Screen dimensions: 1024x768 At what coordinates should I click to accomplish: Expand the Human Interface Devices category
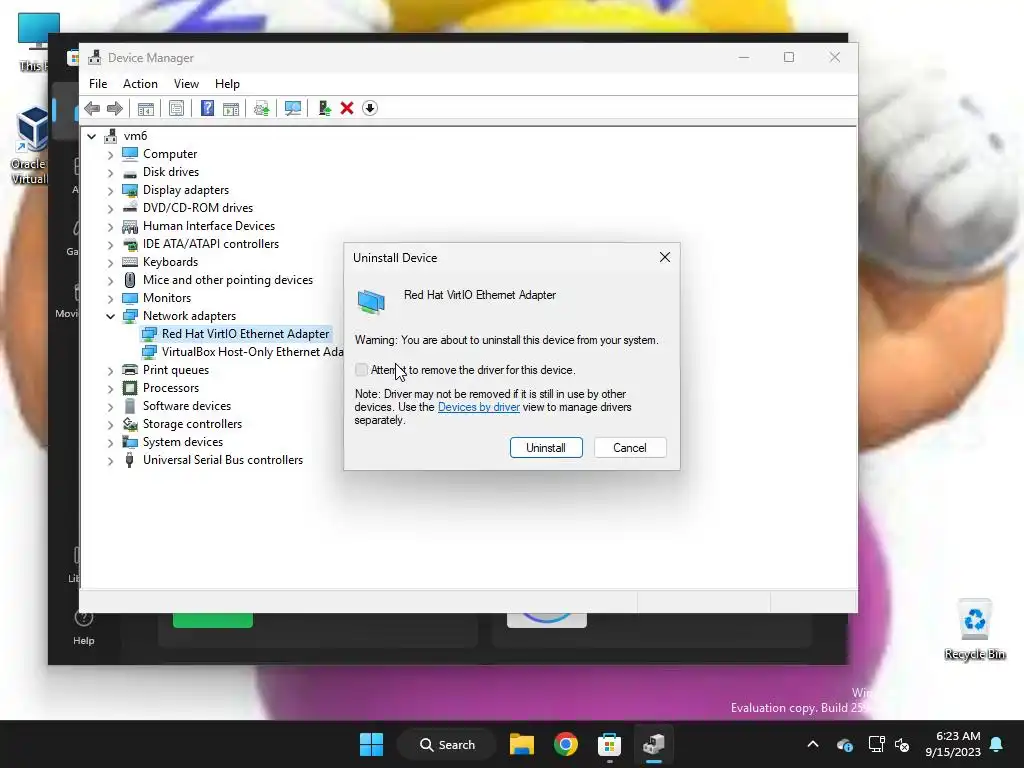point(110,227)
